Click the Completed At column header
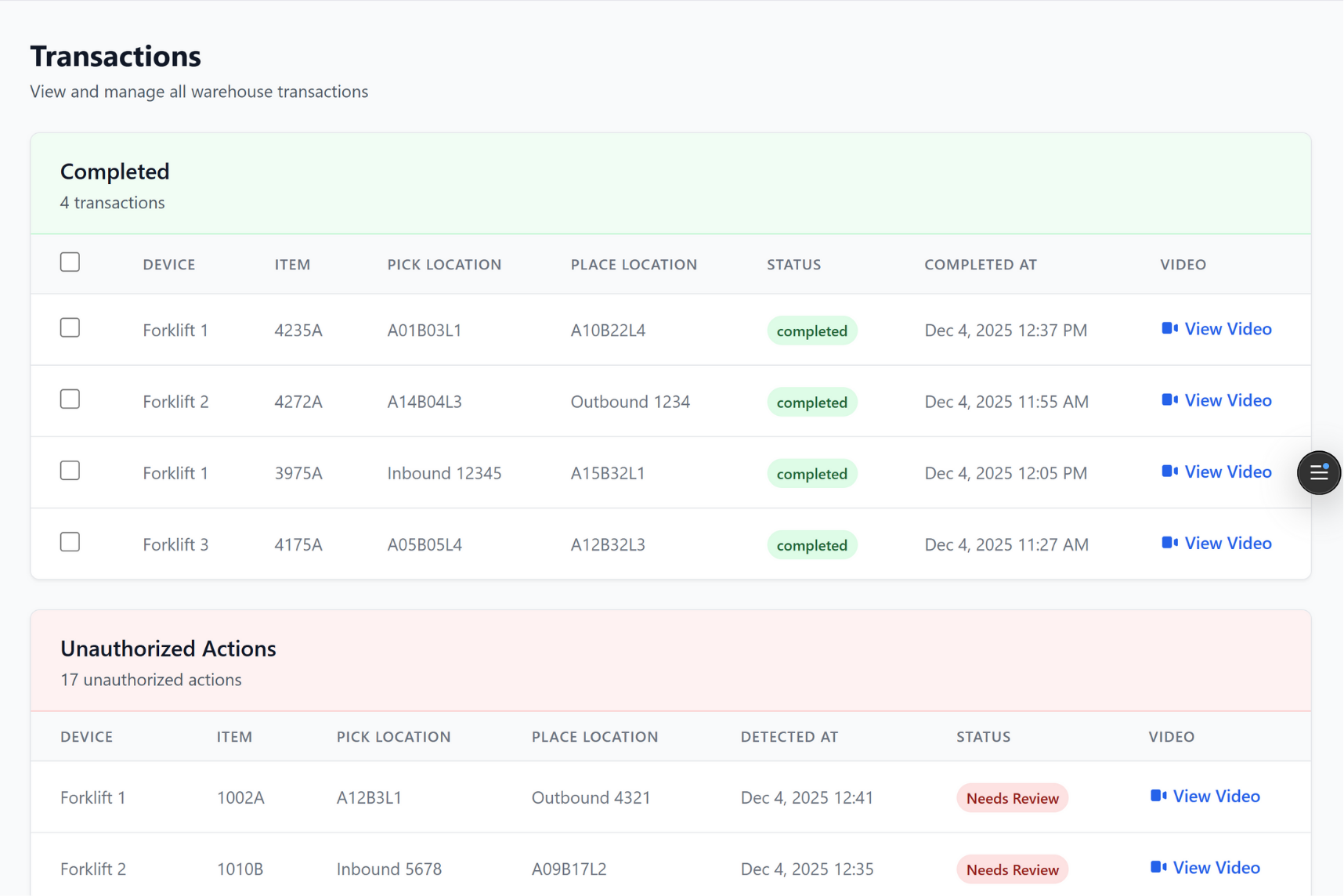Viewport: 1344px width, 896px height. tap(980, 265)
